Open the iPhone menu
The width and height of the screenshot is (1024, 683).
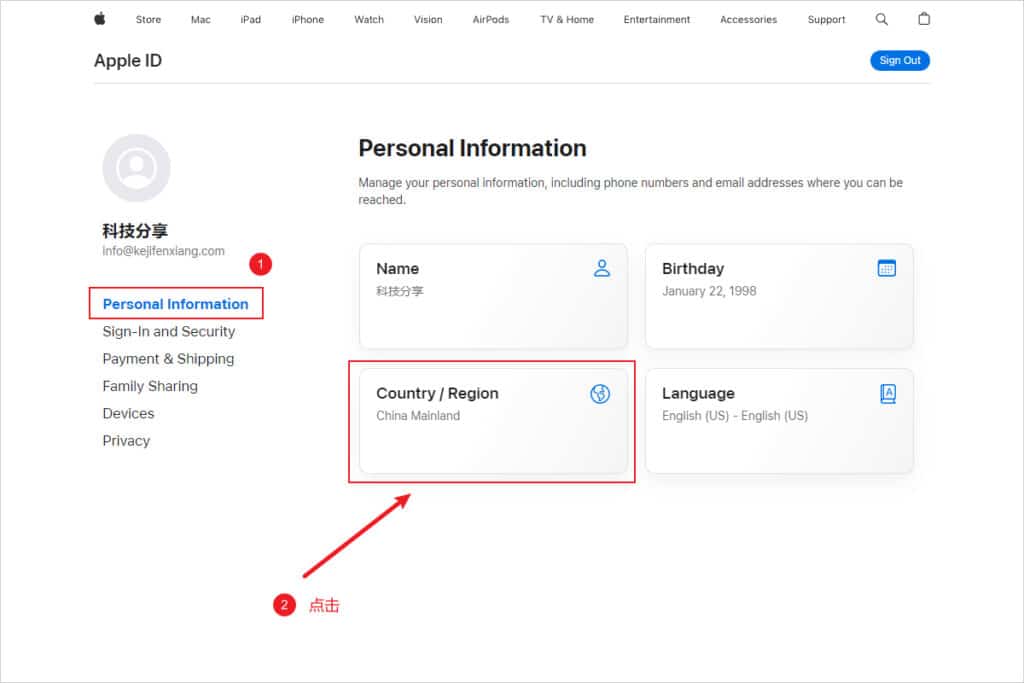308,20
